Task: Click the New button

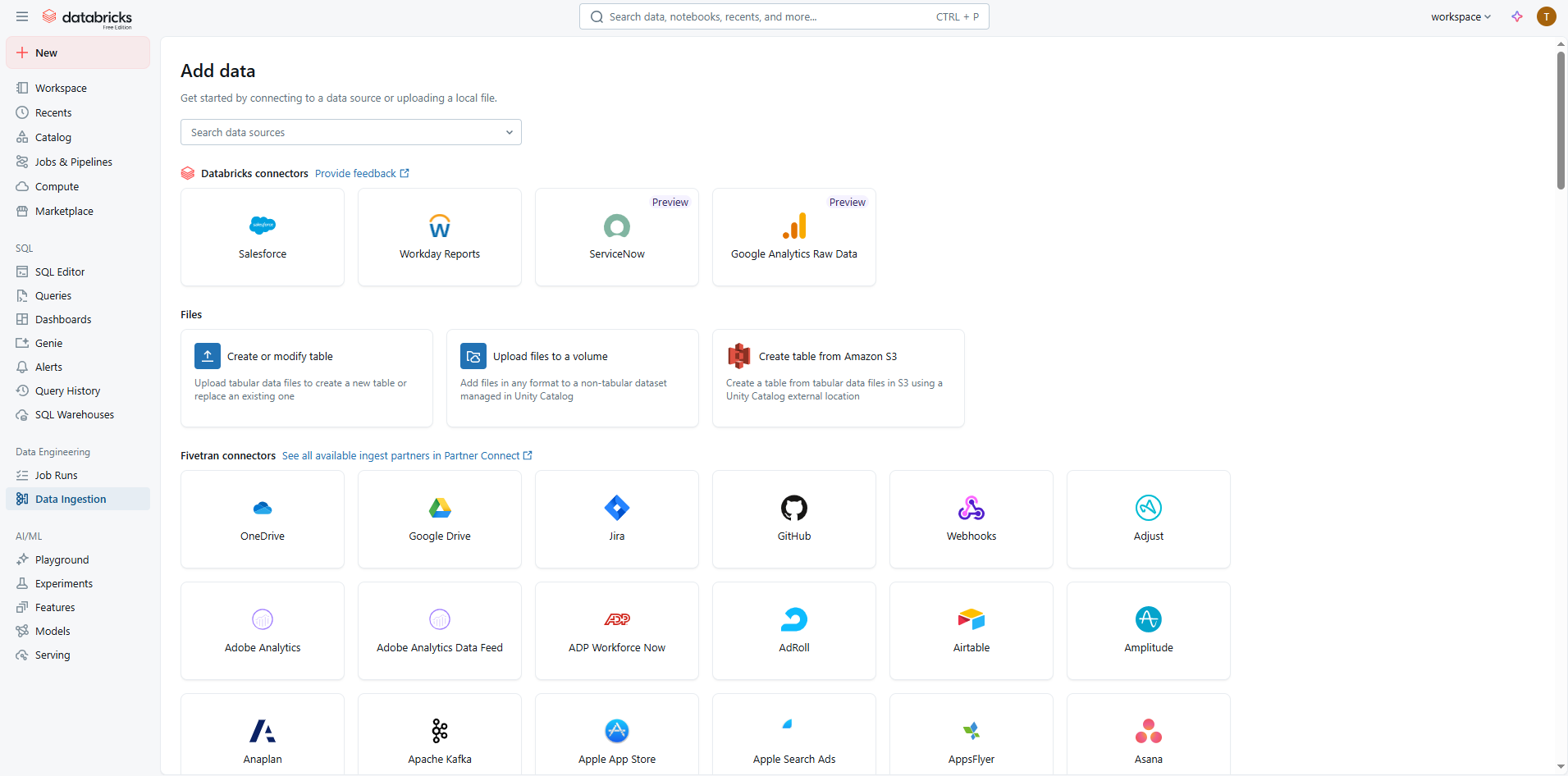Action: (78, 52)
